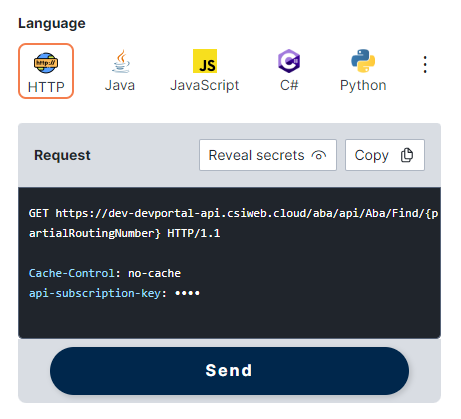Click the Cache-Control header name
461x419 pixels.
point(72,273)
